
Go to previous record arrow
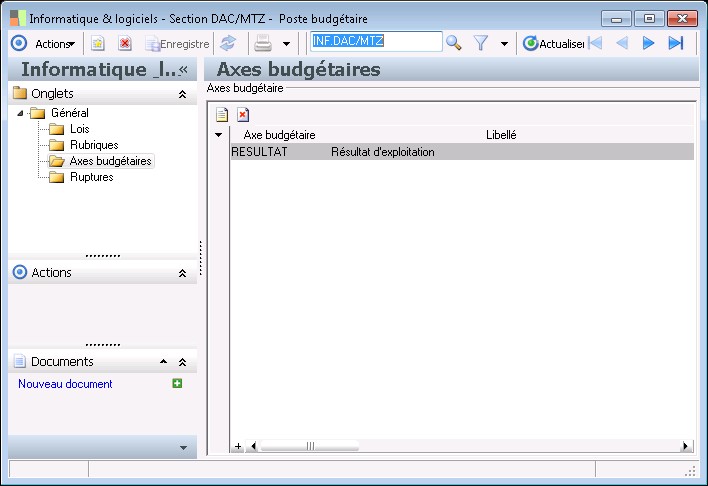tap(622, 43)
